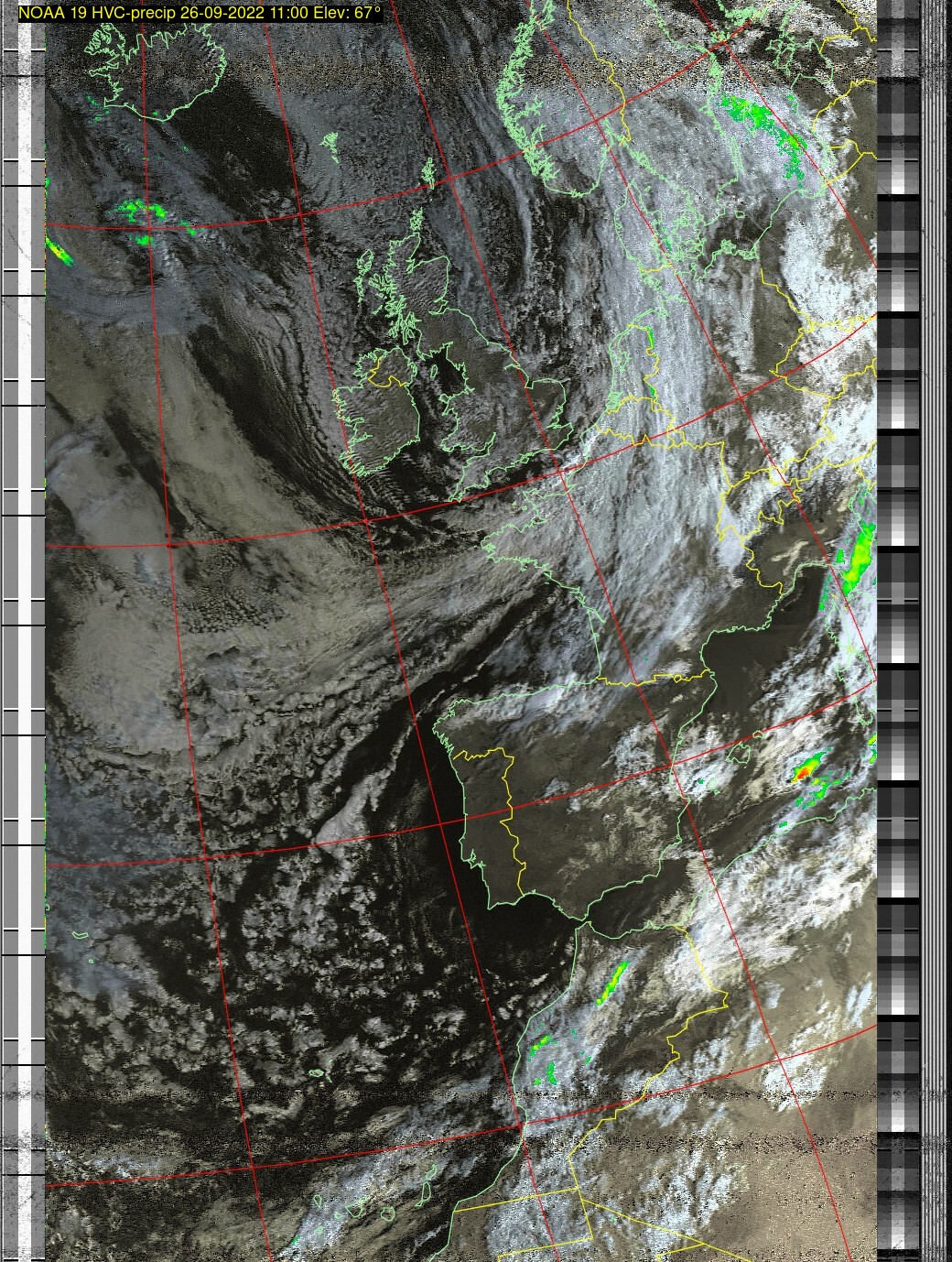The width and height of the screenshot is (952, 1262).
Task: Click the Balearic Islands east of Spain
Action: point(738,753)
